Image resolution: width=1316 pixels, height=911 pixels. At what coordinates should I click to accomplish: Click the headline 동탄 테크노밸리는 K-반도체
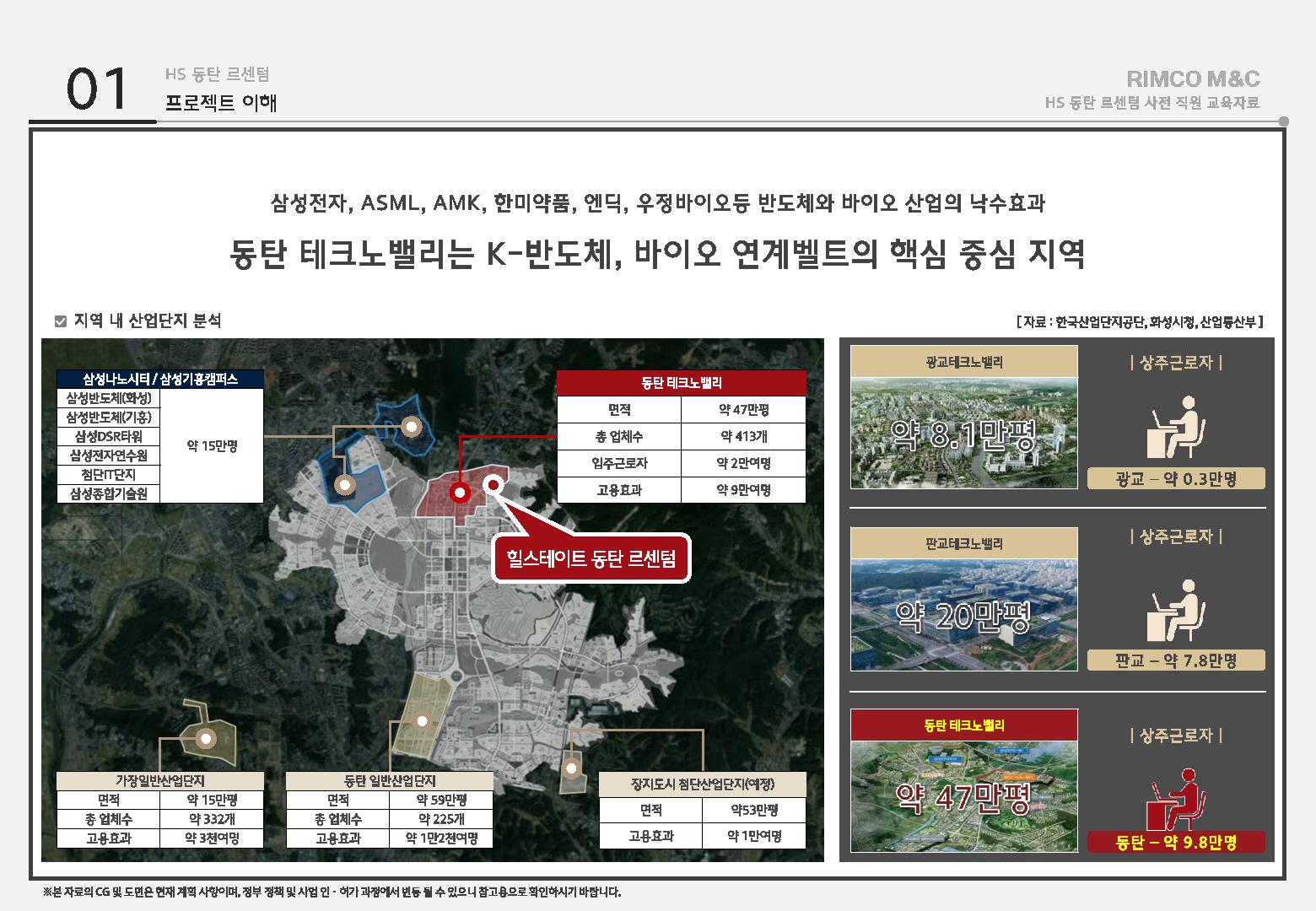click(657, 254)
